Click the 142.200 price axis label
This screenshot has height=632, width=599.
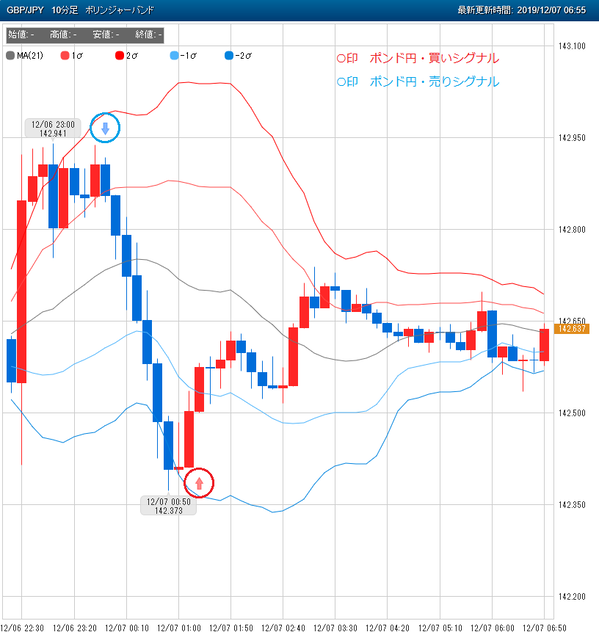(x=572, y=597)
